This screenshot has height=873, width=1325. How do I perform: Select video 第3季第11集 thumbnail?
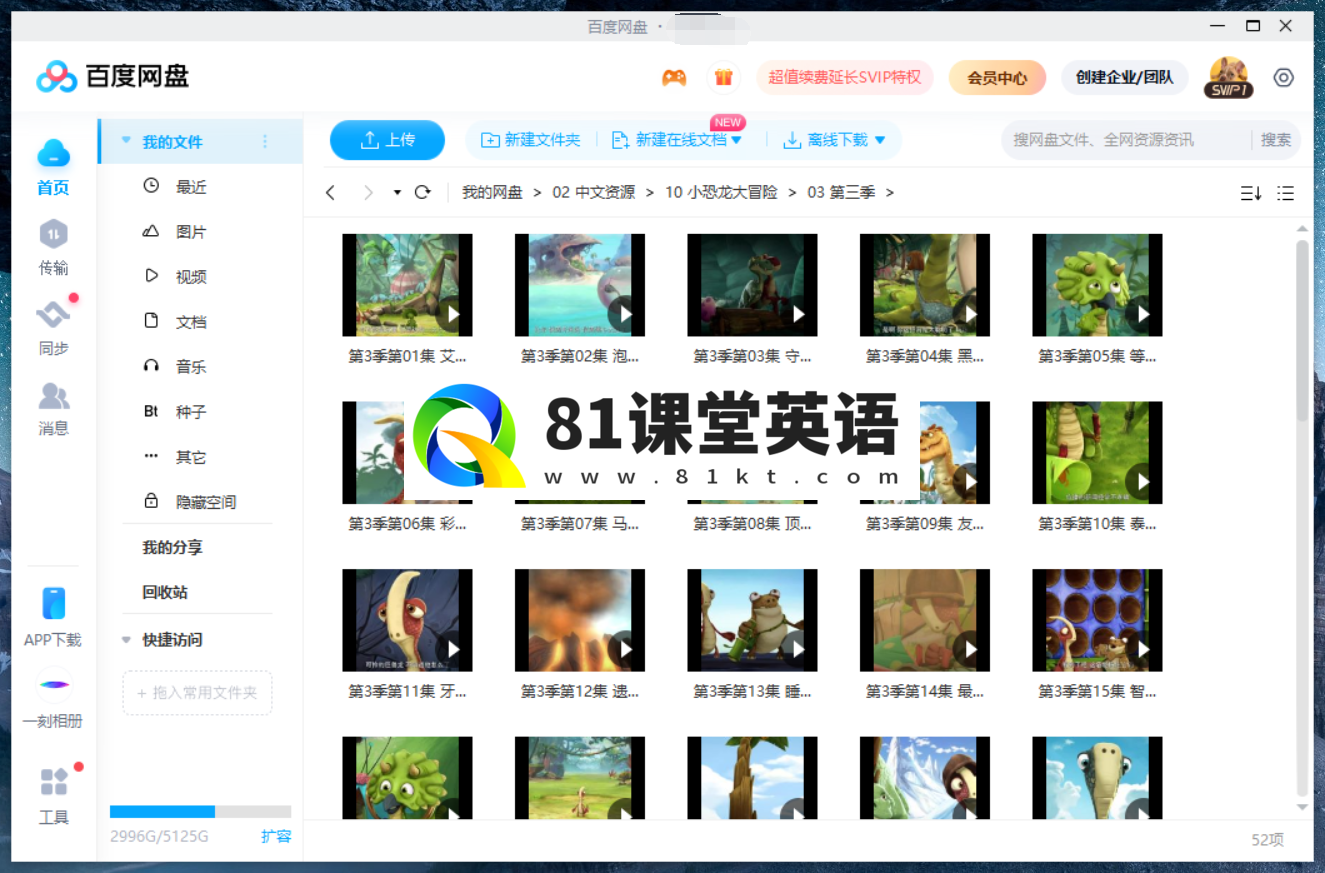coord(407,620)
